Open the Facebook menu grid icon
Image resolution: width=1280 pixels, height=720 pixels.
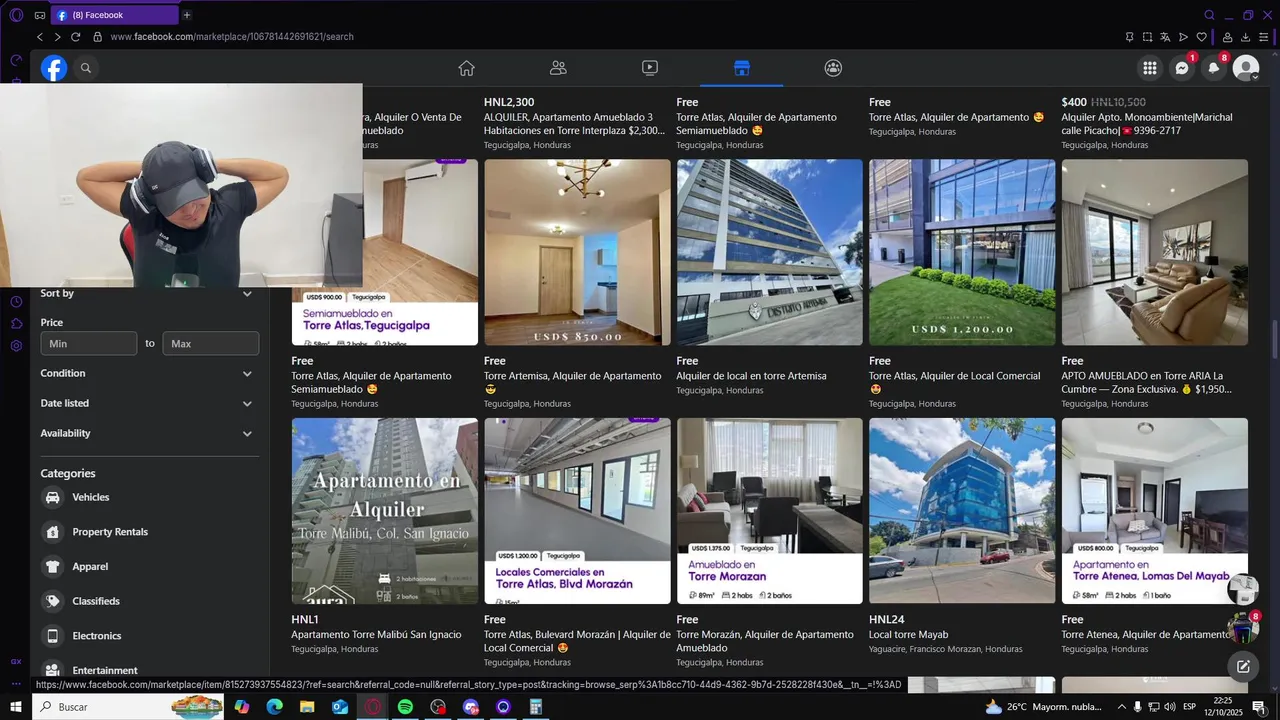coord(1150,68)
